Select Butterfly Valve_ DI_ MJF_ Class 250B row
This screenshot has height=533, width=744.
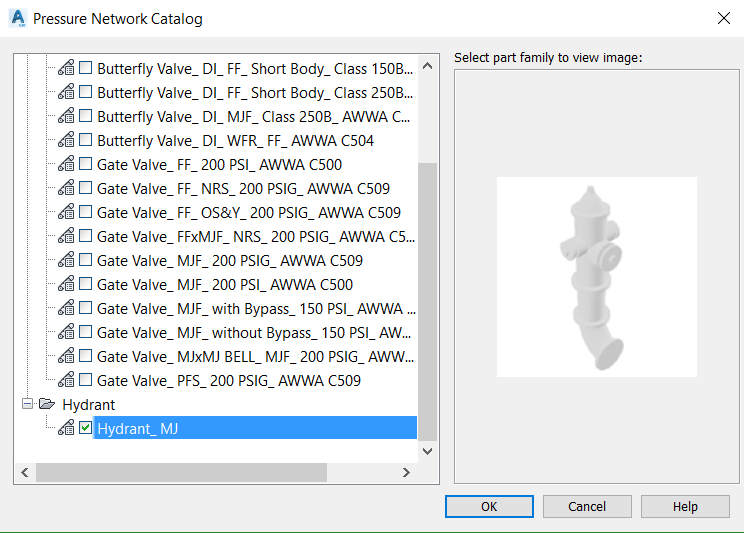click(253, 117)
